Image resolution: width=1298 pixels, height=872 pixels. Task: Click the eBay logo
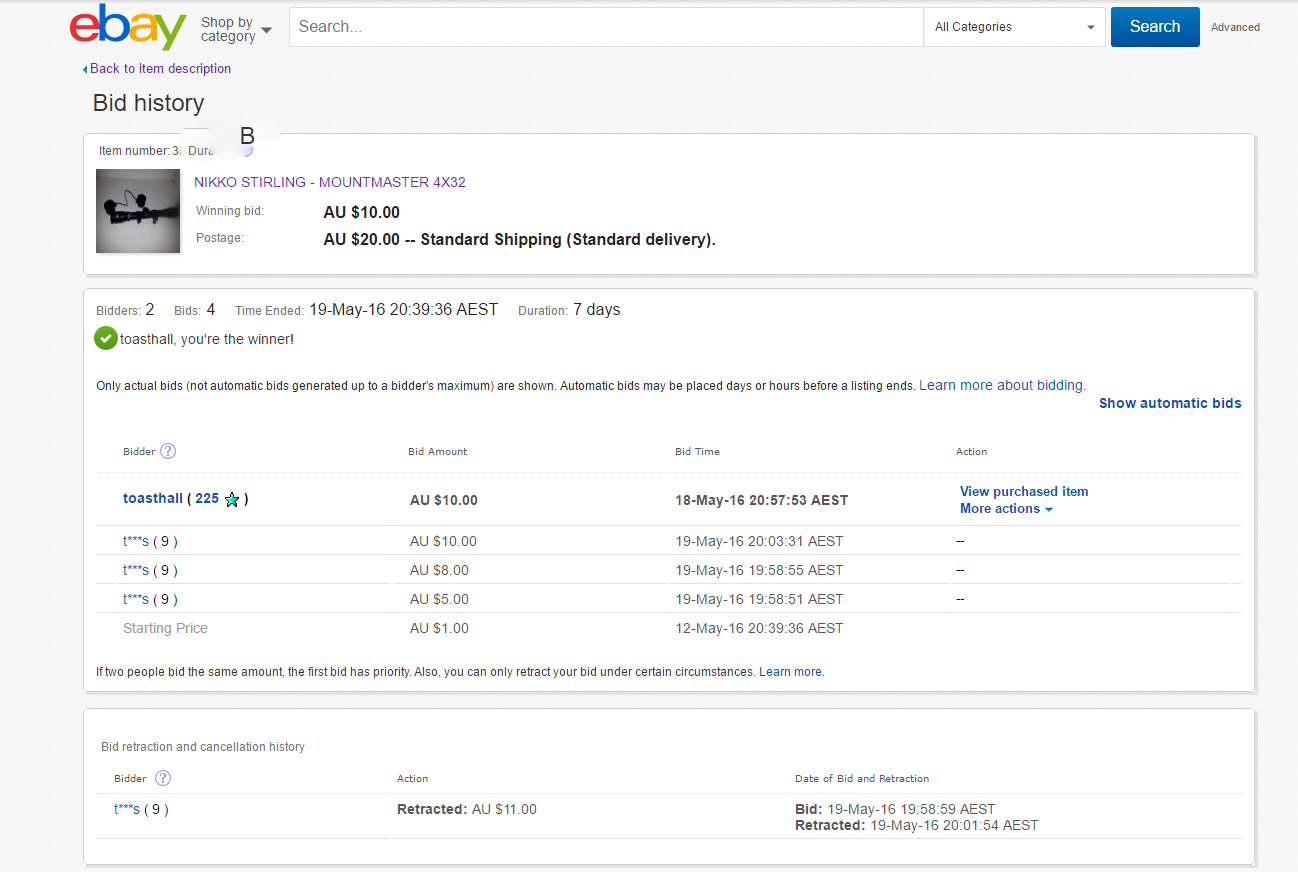127,27
